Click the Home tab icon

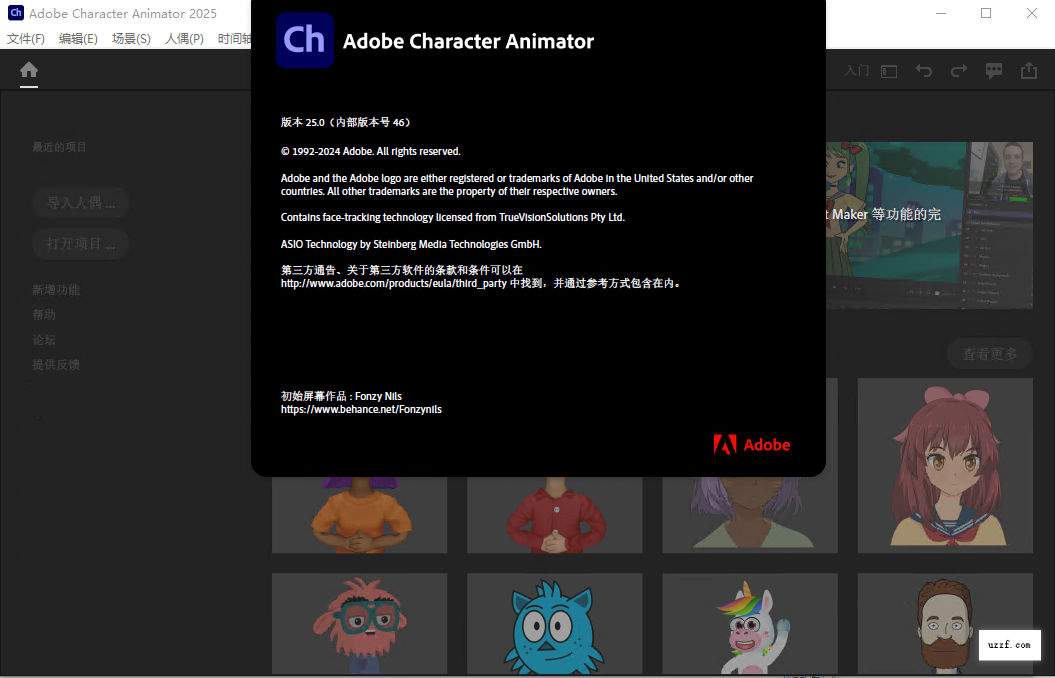click(28, 71)
